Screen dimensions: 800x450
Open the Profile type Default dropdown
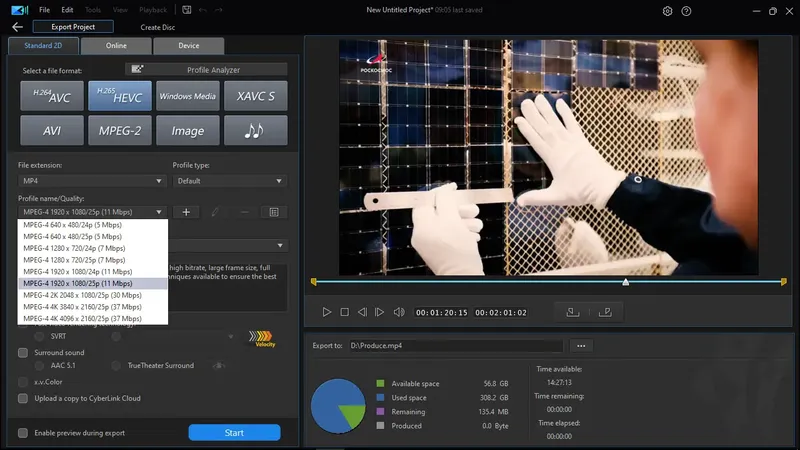[231, 181]
